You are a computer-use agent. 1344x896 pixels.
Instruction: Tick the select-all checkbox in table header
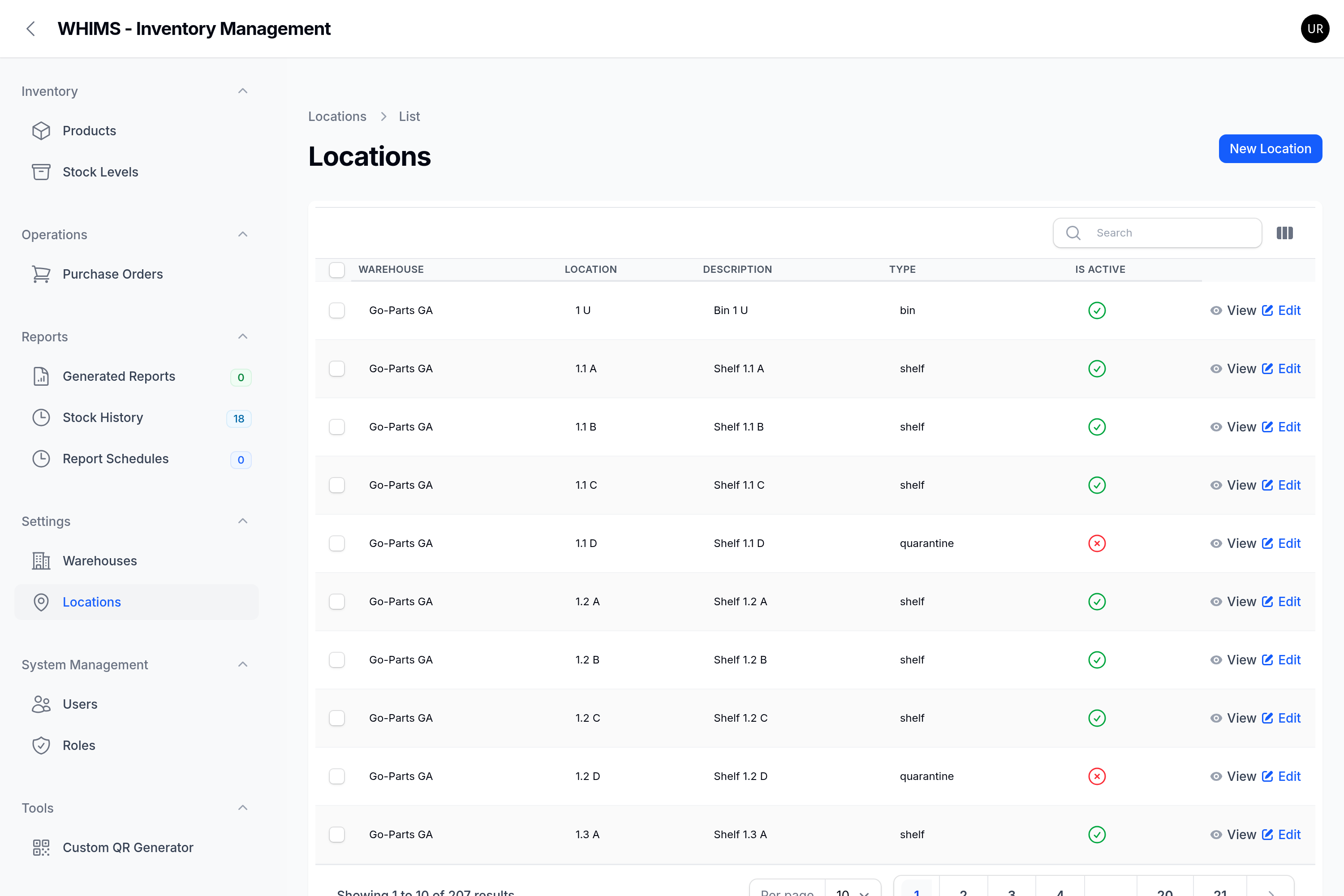click(337, 270)
